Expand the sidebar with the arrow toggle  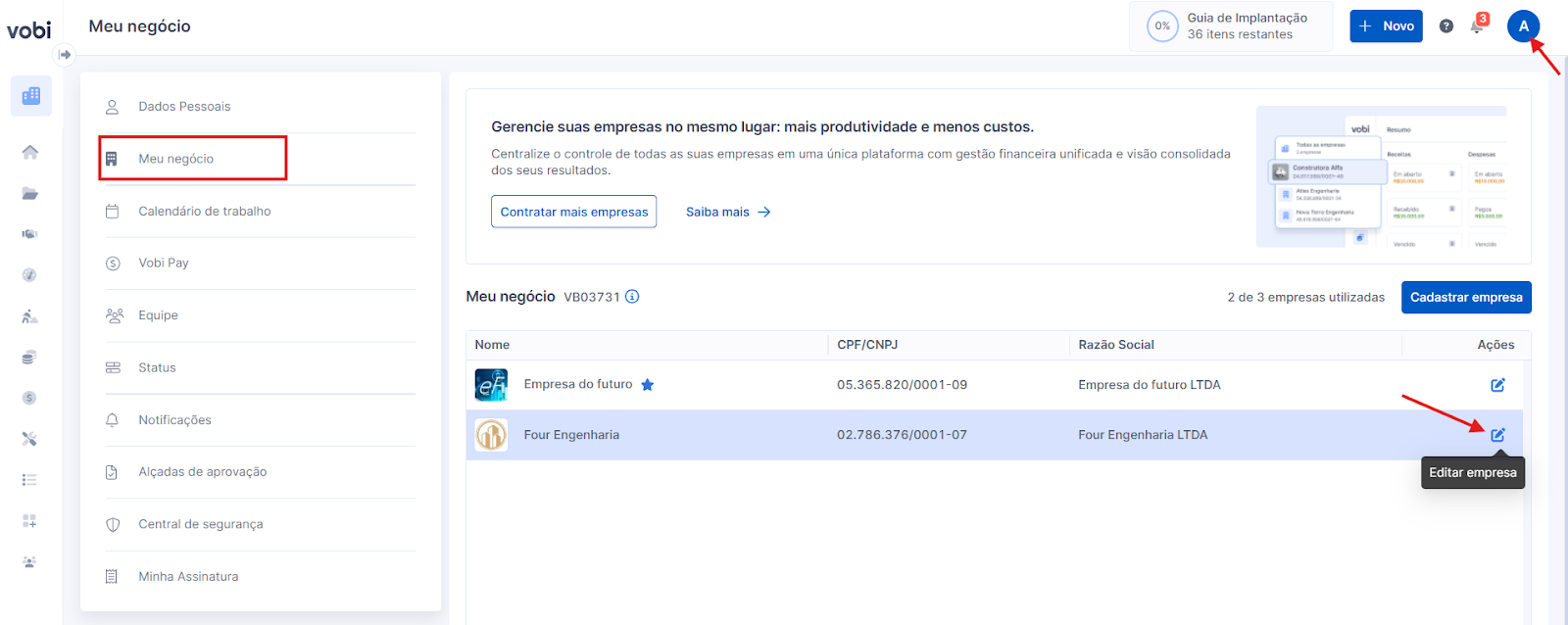65,55
